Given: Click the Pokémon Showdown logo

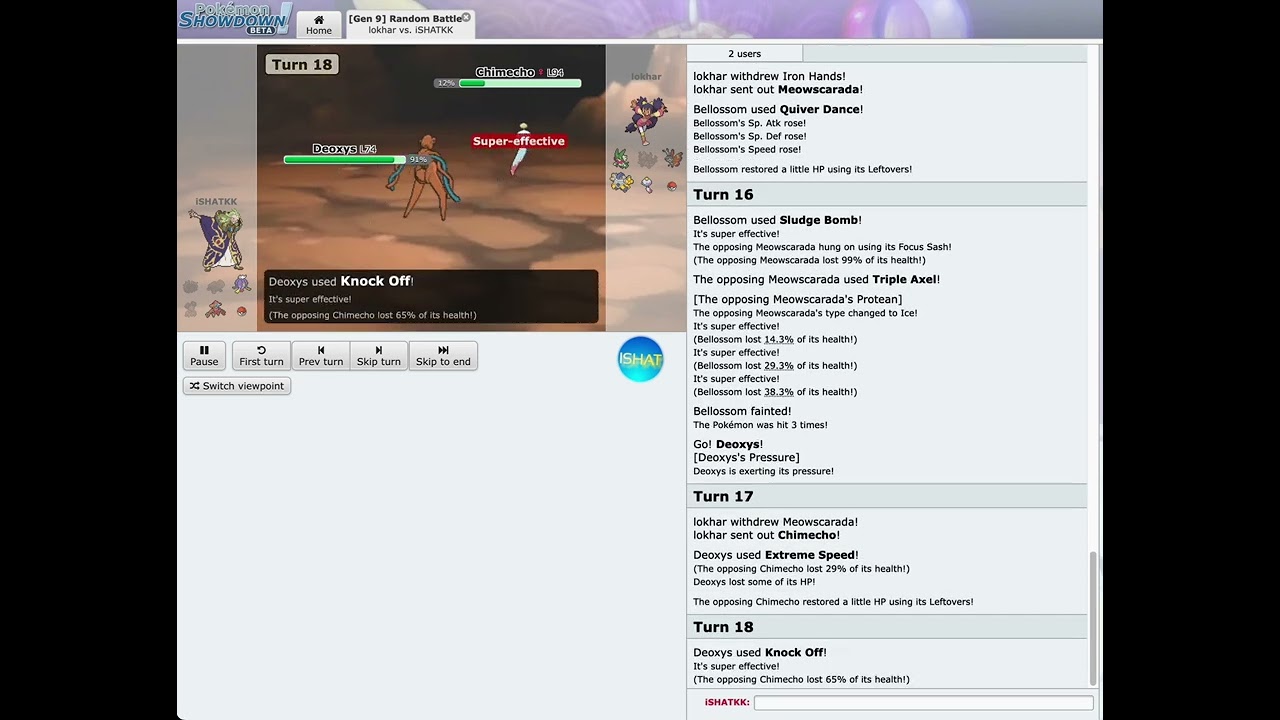Looking at the screenshot, I should coord(236,19).
